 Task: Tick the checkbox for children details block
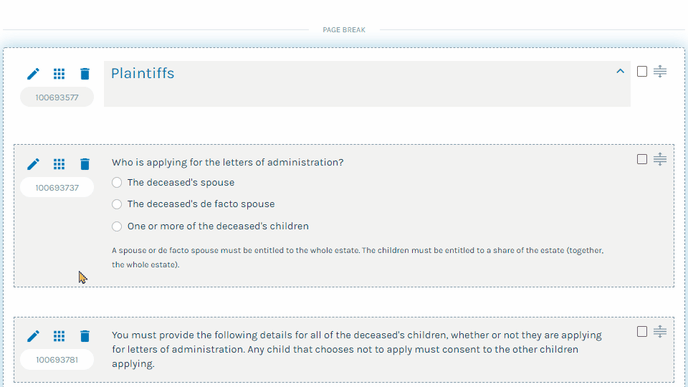tap(642, 332)
